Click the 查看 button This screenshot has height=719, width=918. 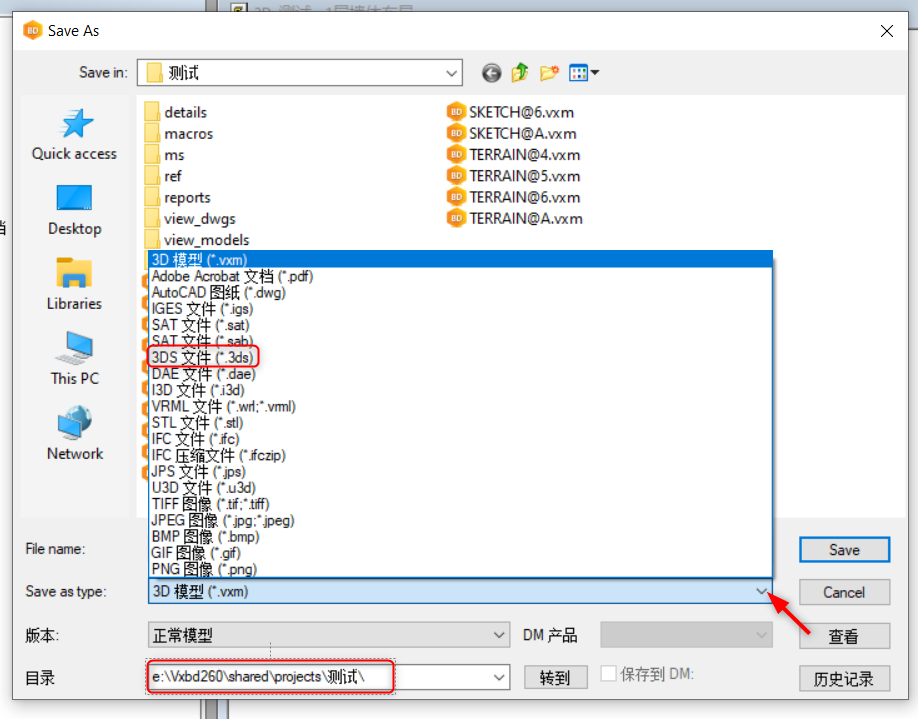point(844,636)
